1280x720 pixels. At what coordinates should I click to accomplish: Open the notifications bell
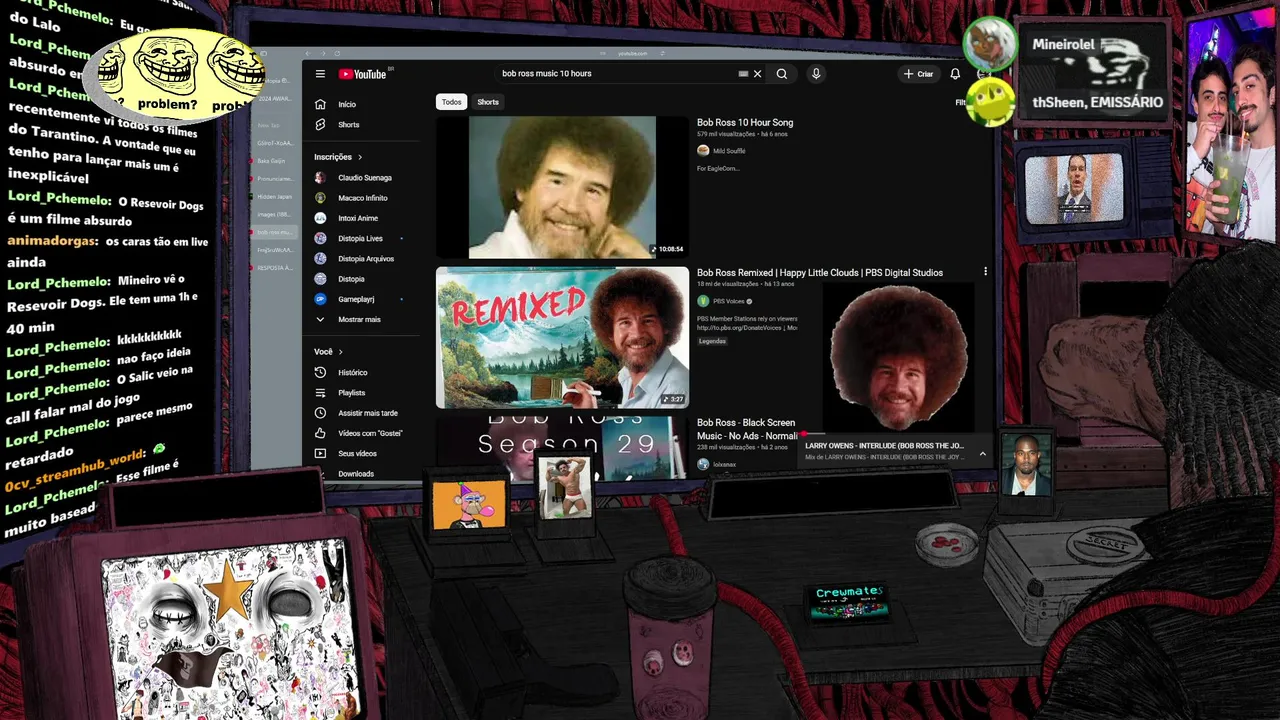(955, 74)
